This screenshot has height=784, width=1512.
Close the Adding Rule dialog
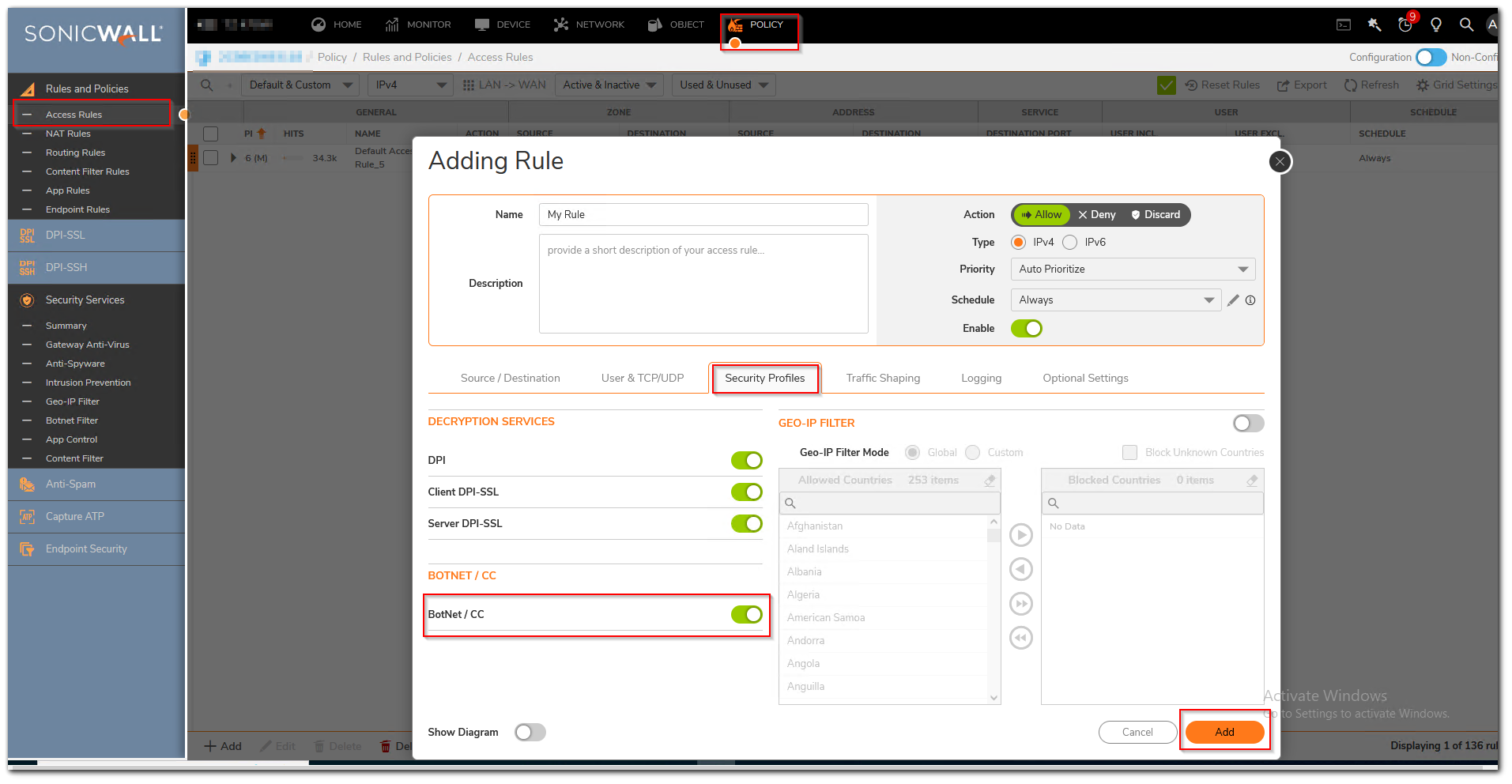[x=1280, y=161]
